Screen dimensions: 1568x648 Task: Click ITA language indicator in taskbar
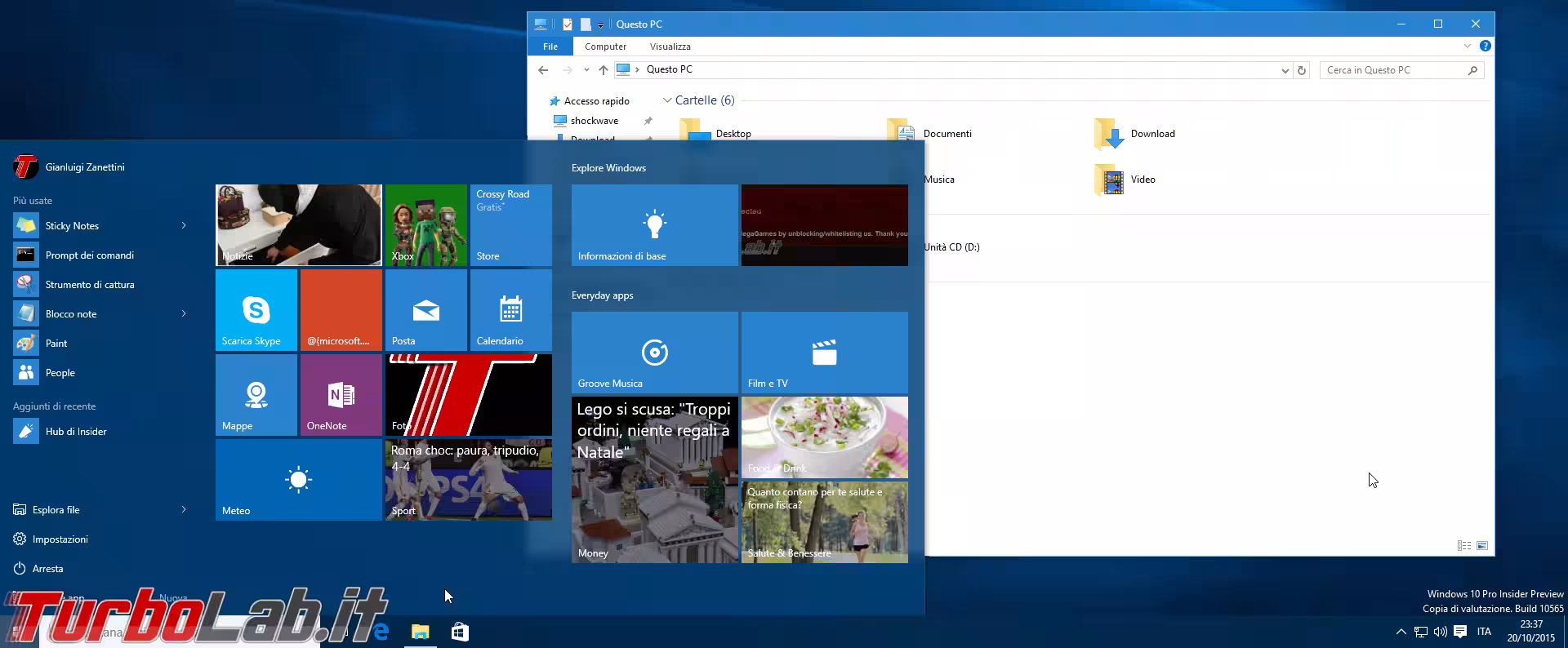point(1485,632)
